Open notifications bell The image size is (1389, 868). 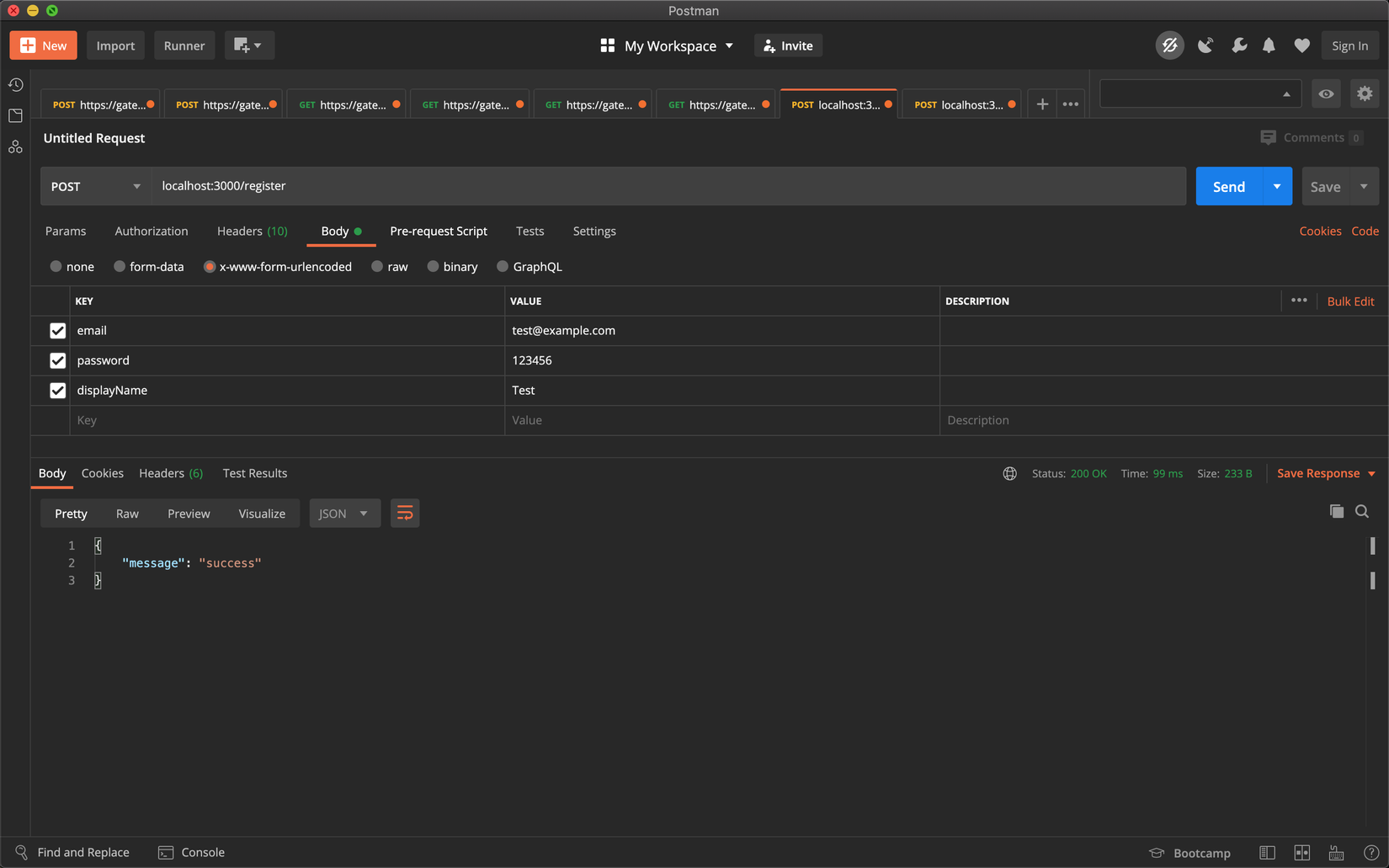[x=1269, y=45]
